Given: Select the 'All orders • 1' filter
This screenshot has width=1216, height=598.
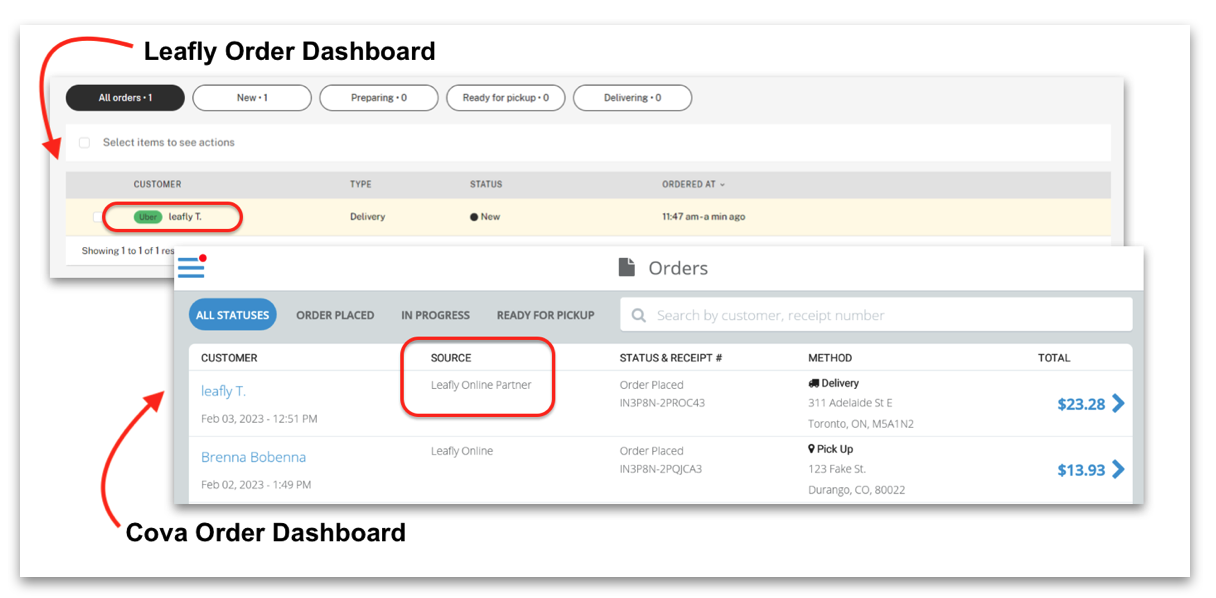Looking at the screenshot, I should [x=125, y=98].
